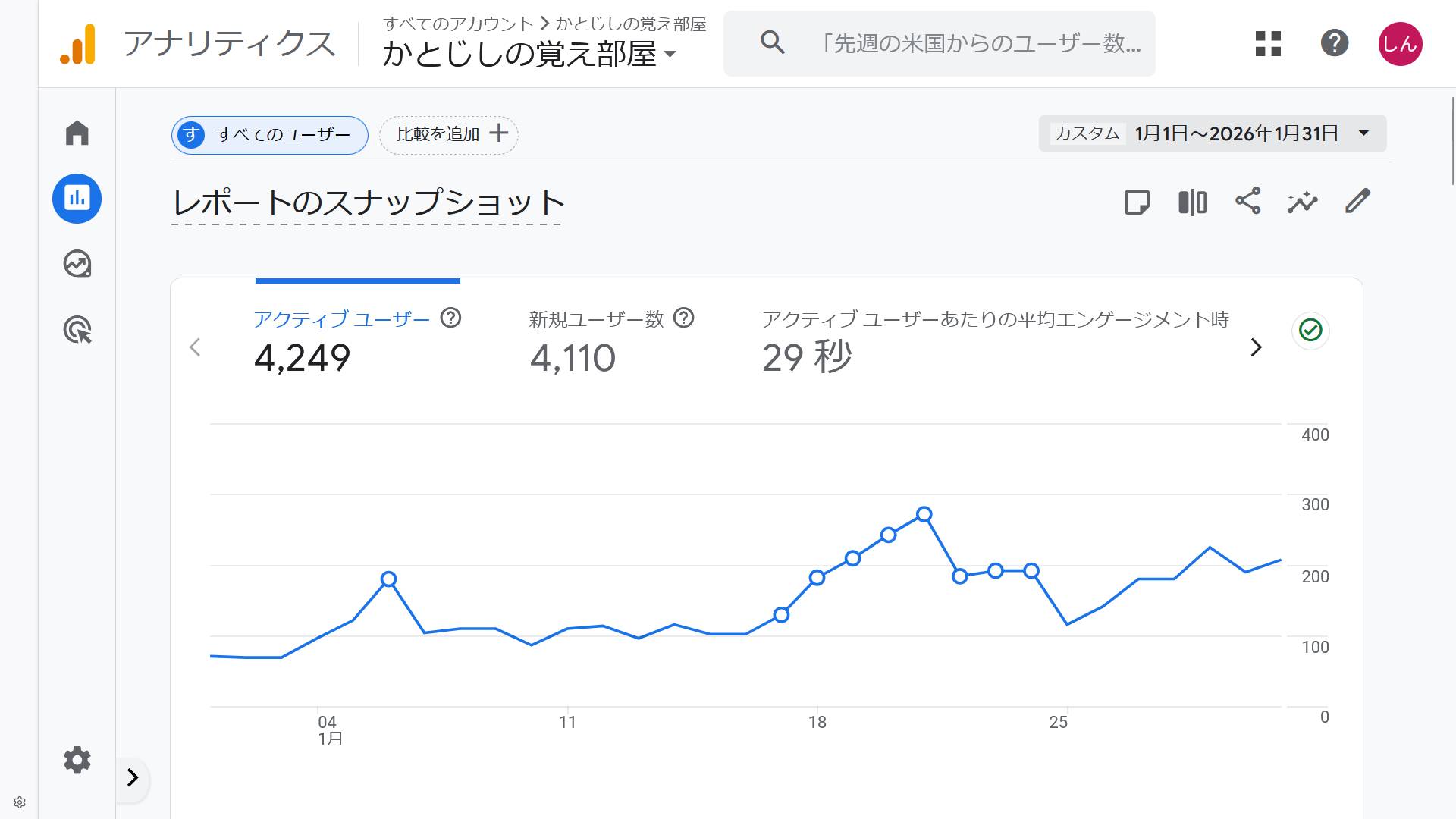Open the Google apps grid menu

(x=1266, y=43)
